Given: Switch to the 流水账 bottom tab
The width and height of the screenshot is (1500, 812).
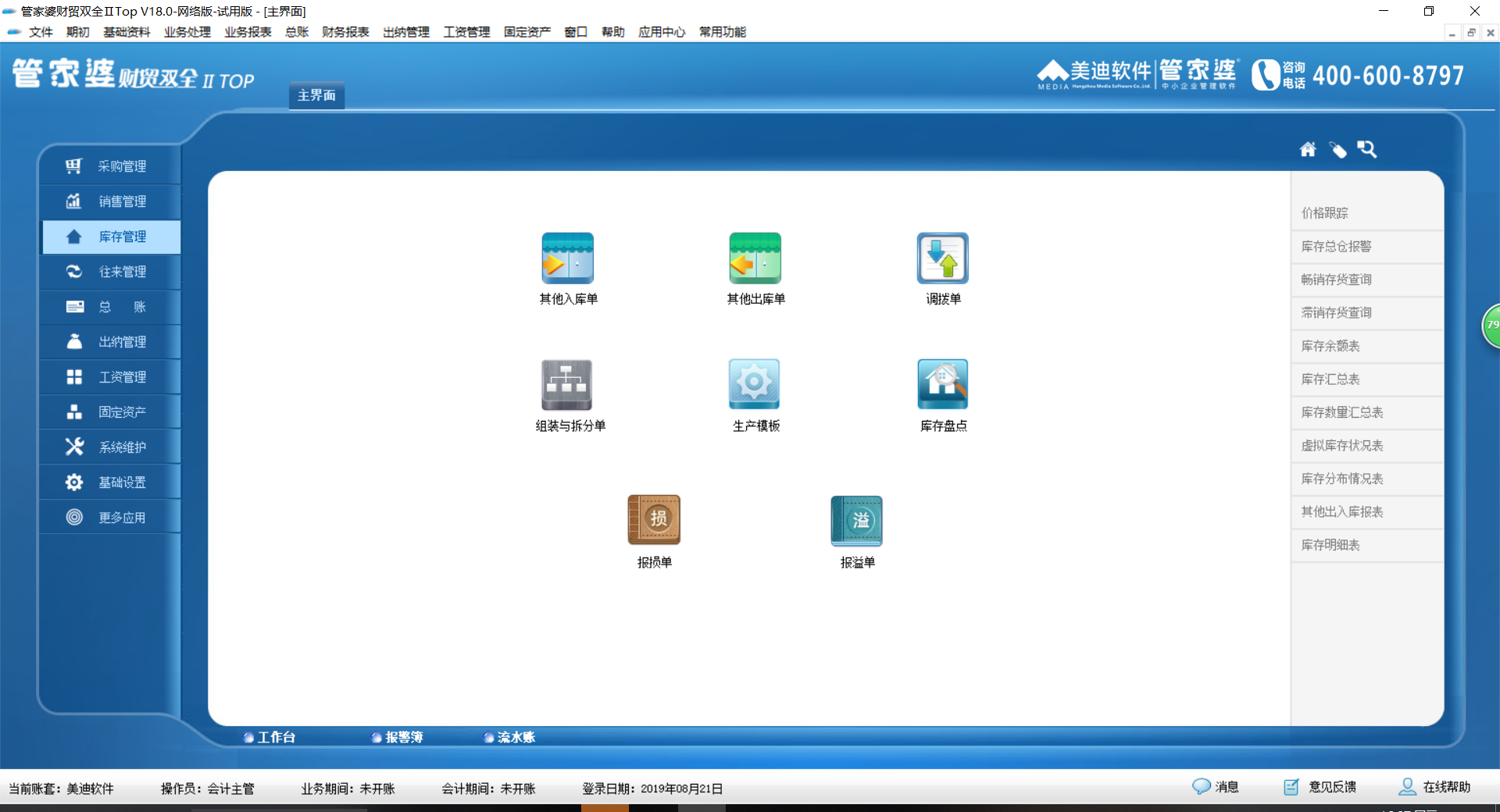Looking at the screenshot, I should (509, 737).
